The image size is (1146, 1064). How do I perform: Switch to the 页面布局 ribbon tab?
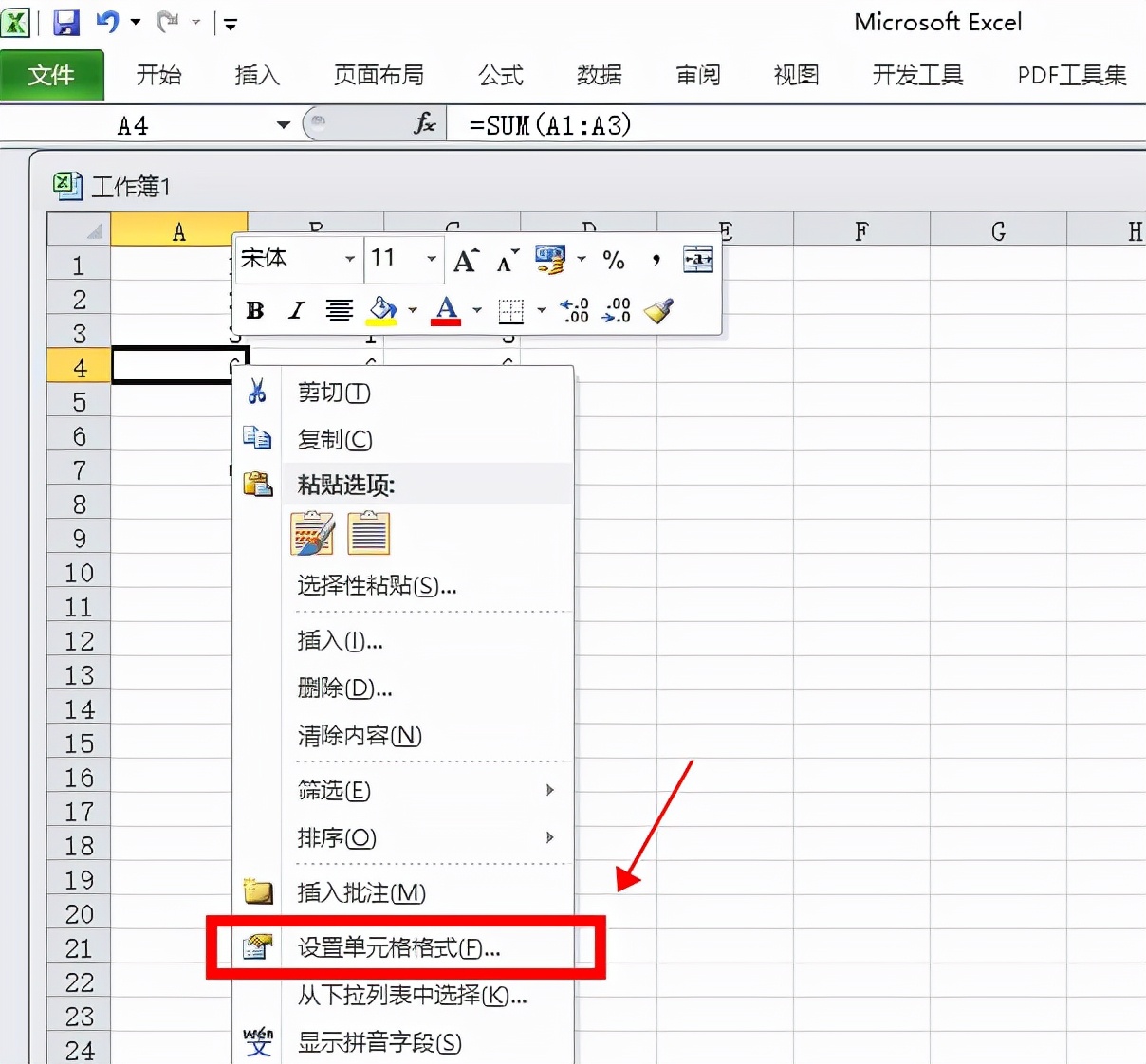[379, 75]
